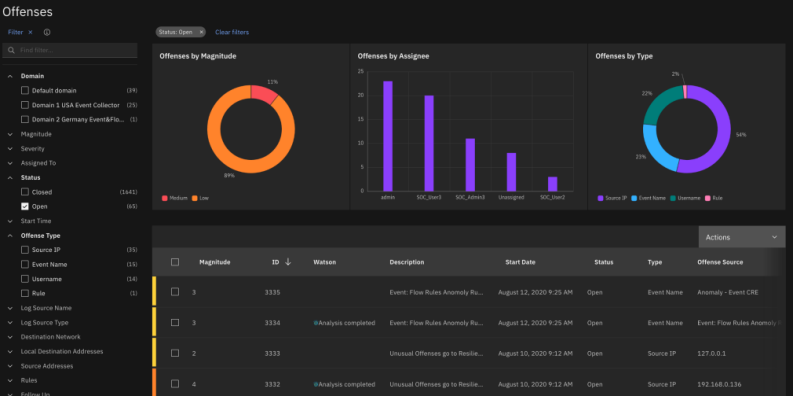Select the offense 3335 row checkbox
Screen dimensions: 793x396
(x=175, y=292)
